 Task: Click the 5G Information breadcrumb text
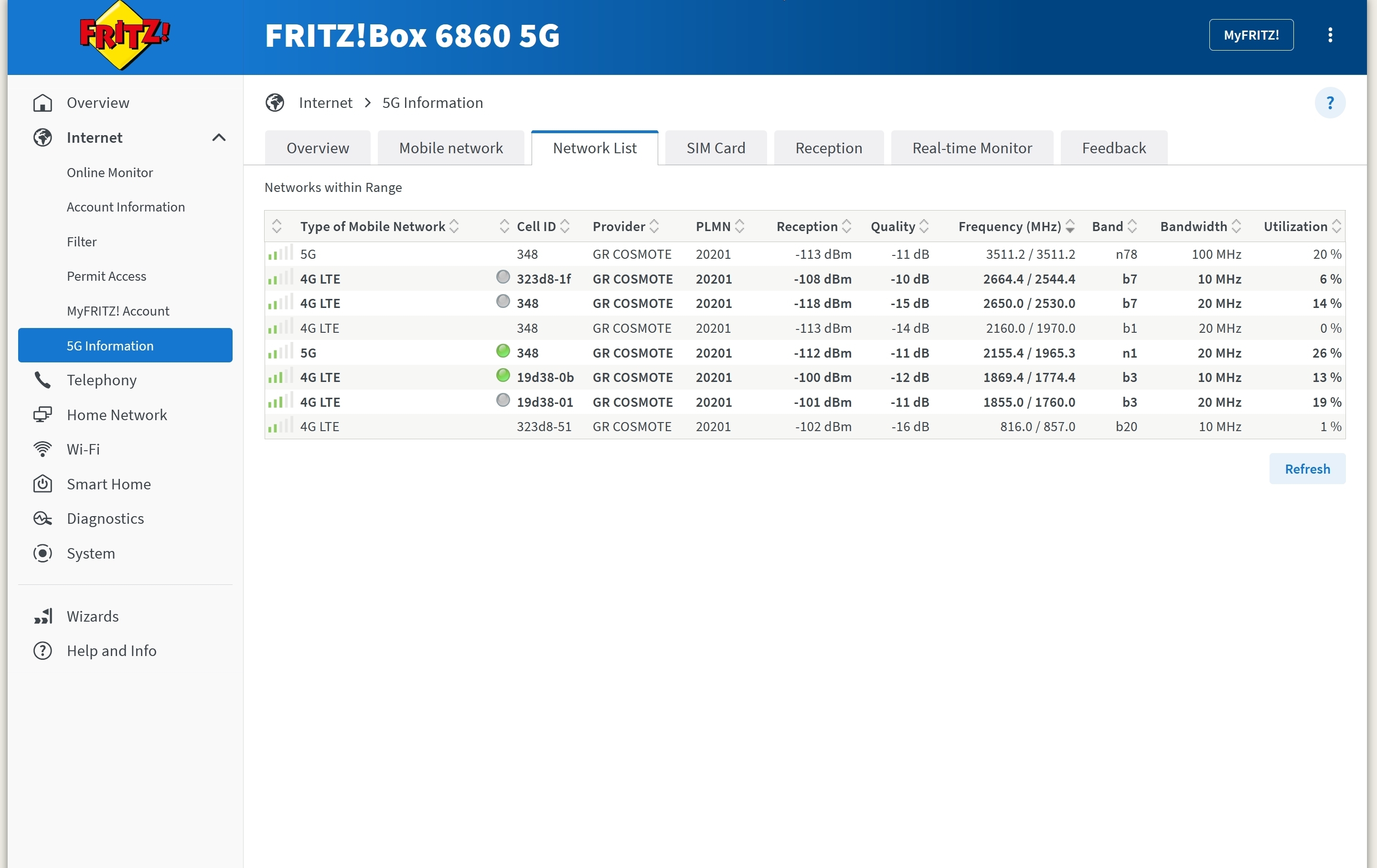point(432,103)
